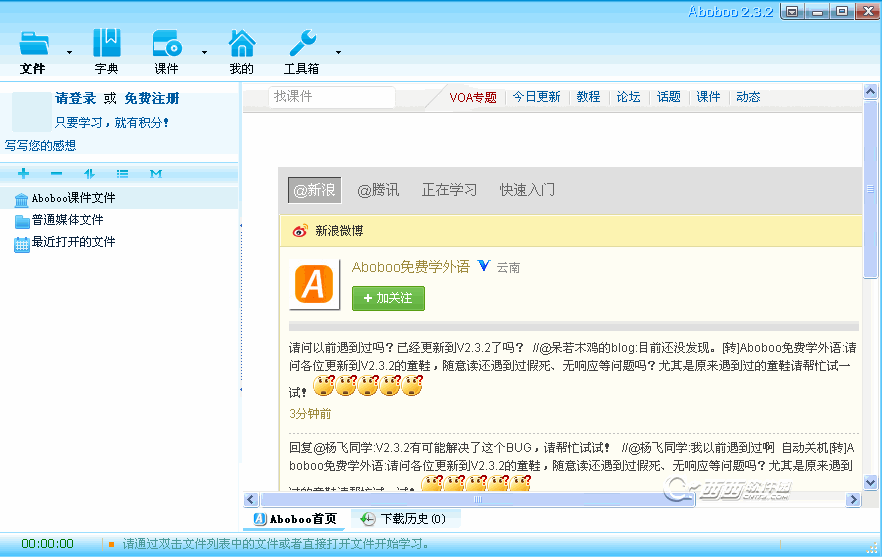Open 动态 section
882x557 pixels.
coord(748,97)
